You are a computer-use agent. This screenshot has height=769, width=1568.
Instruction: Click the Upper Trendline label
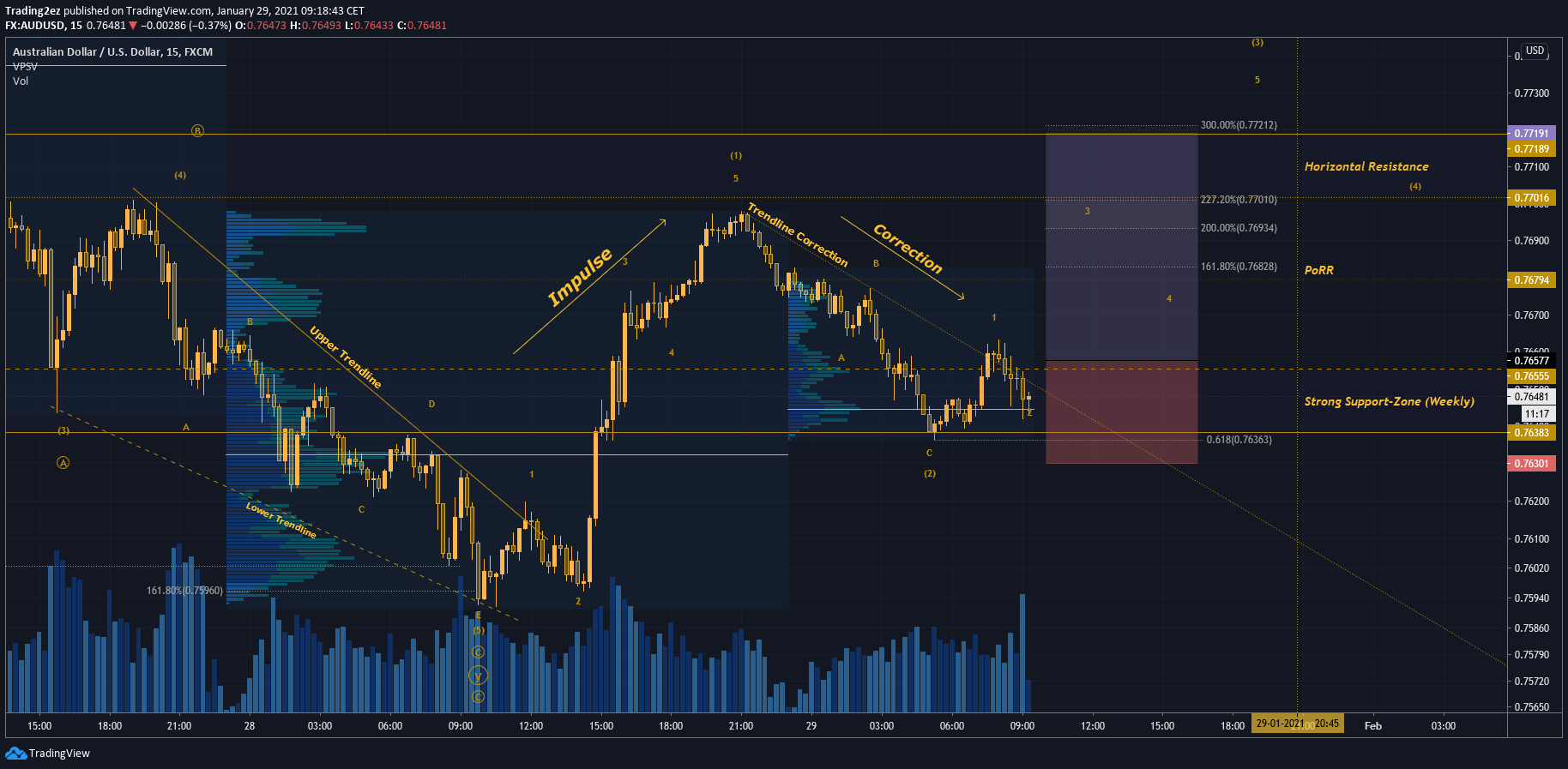coord(345,357)
